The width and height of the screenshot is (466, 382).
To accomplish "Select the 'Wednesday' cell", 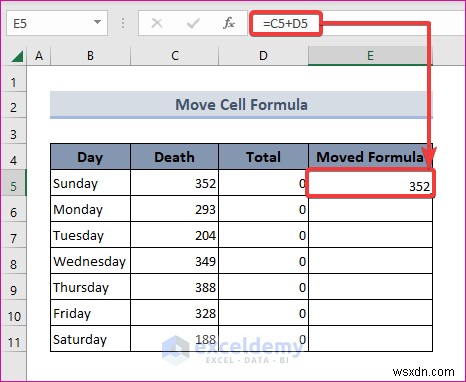I will pos(90,261).
